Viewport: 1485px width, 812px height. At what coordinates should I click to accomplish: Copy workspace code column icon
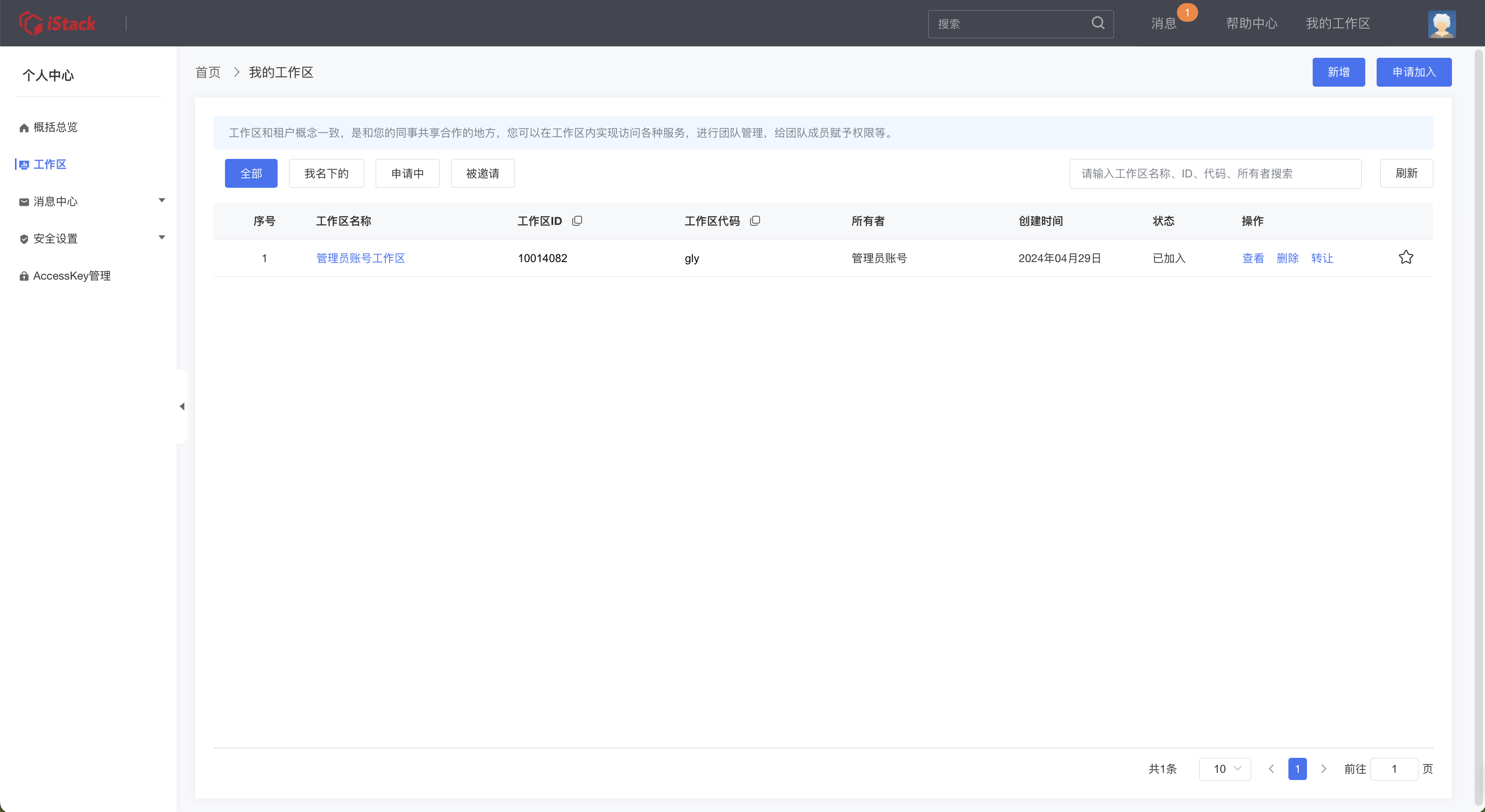(755, 221)
